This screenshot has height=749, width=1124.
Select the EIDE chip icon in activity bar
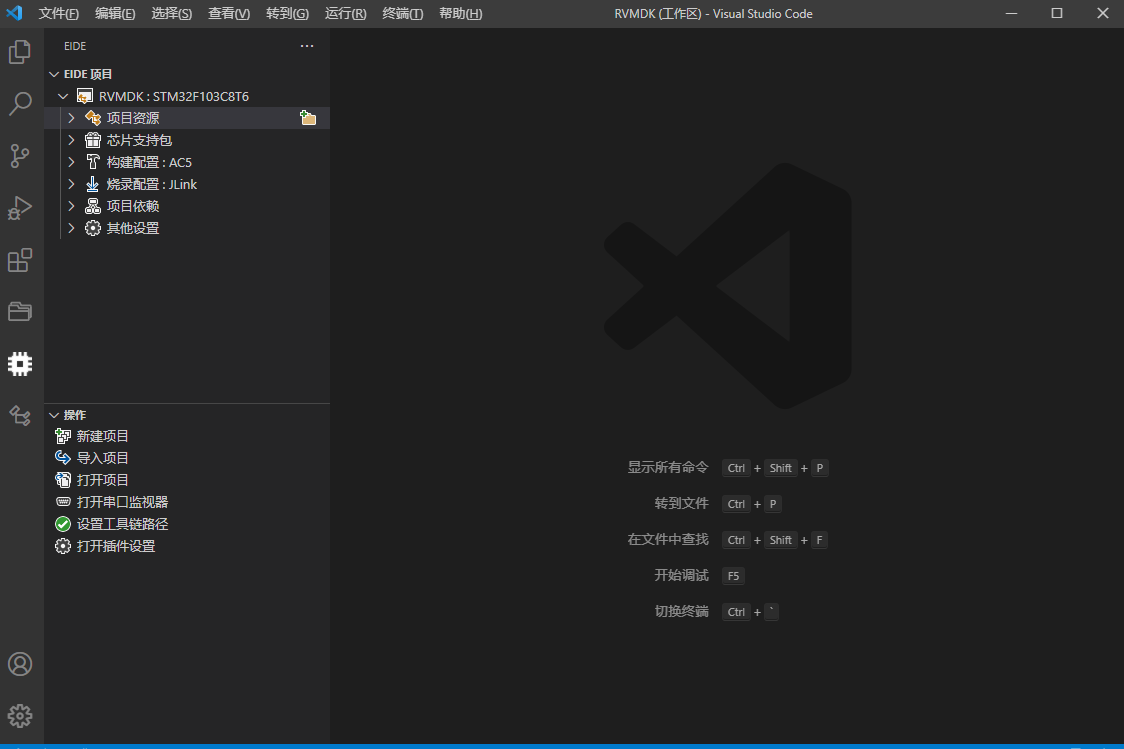coord(20,364)
